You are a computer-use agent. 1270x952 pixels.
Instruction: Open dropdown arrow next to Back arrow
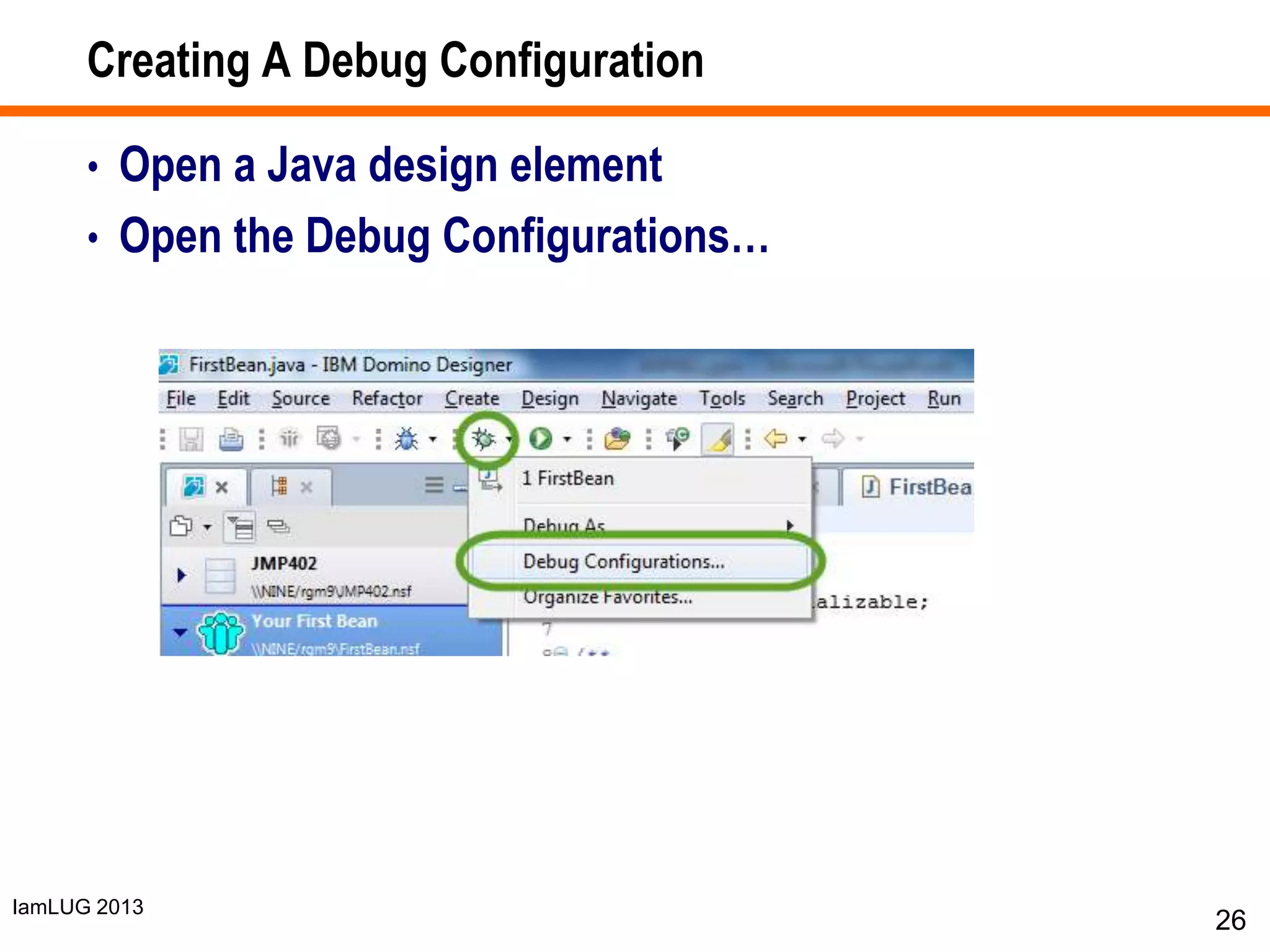802,439
